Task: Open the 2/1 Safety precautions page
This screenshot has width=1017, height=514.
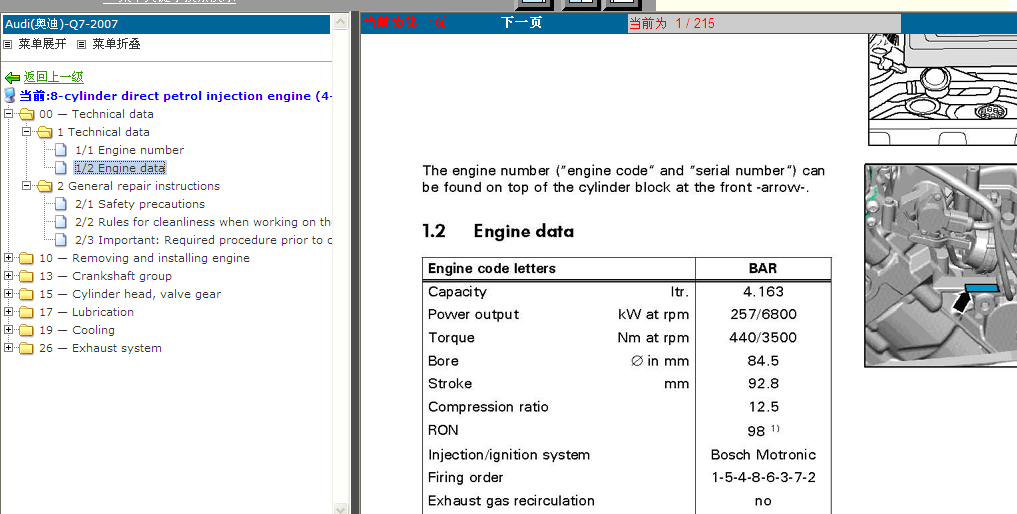Action: [x=140, y=204]
